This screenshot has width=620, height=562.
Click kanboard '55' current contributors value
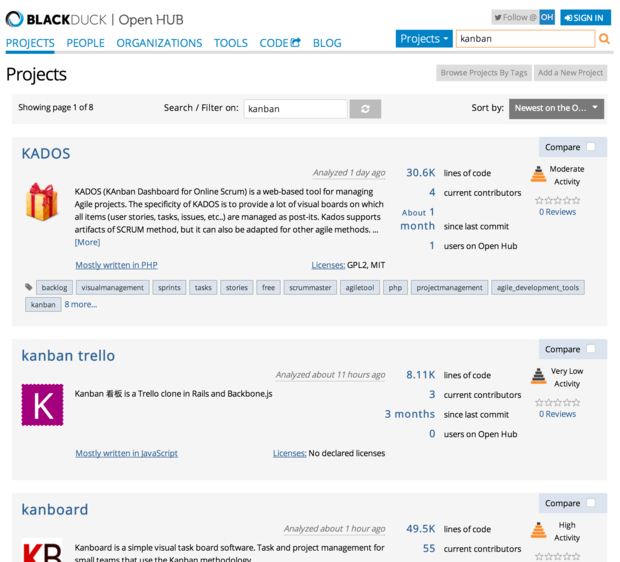pyautogui.click(x=429, y=549)
